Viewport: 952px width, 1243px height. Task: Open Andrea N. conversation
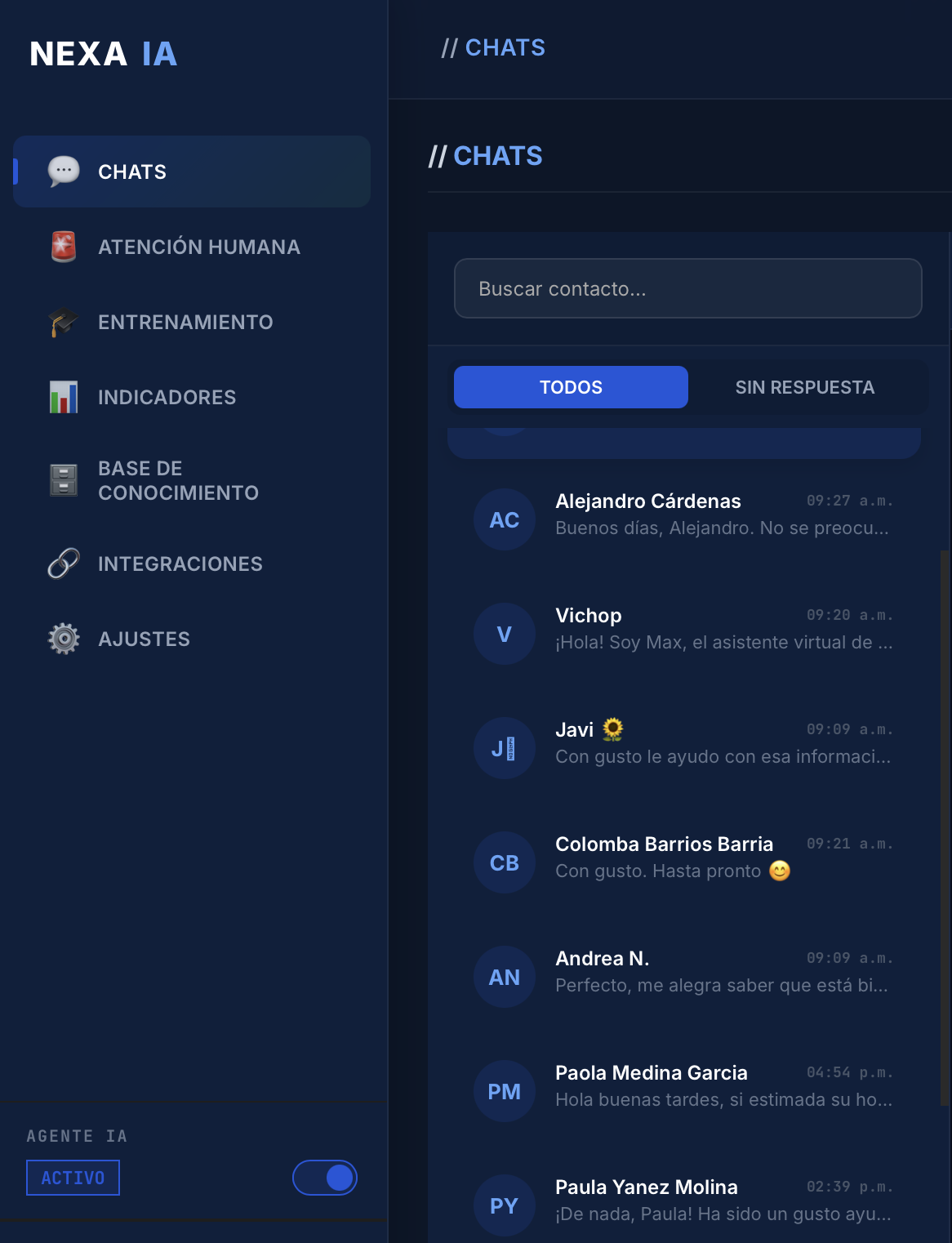[x=684, y=977]
